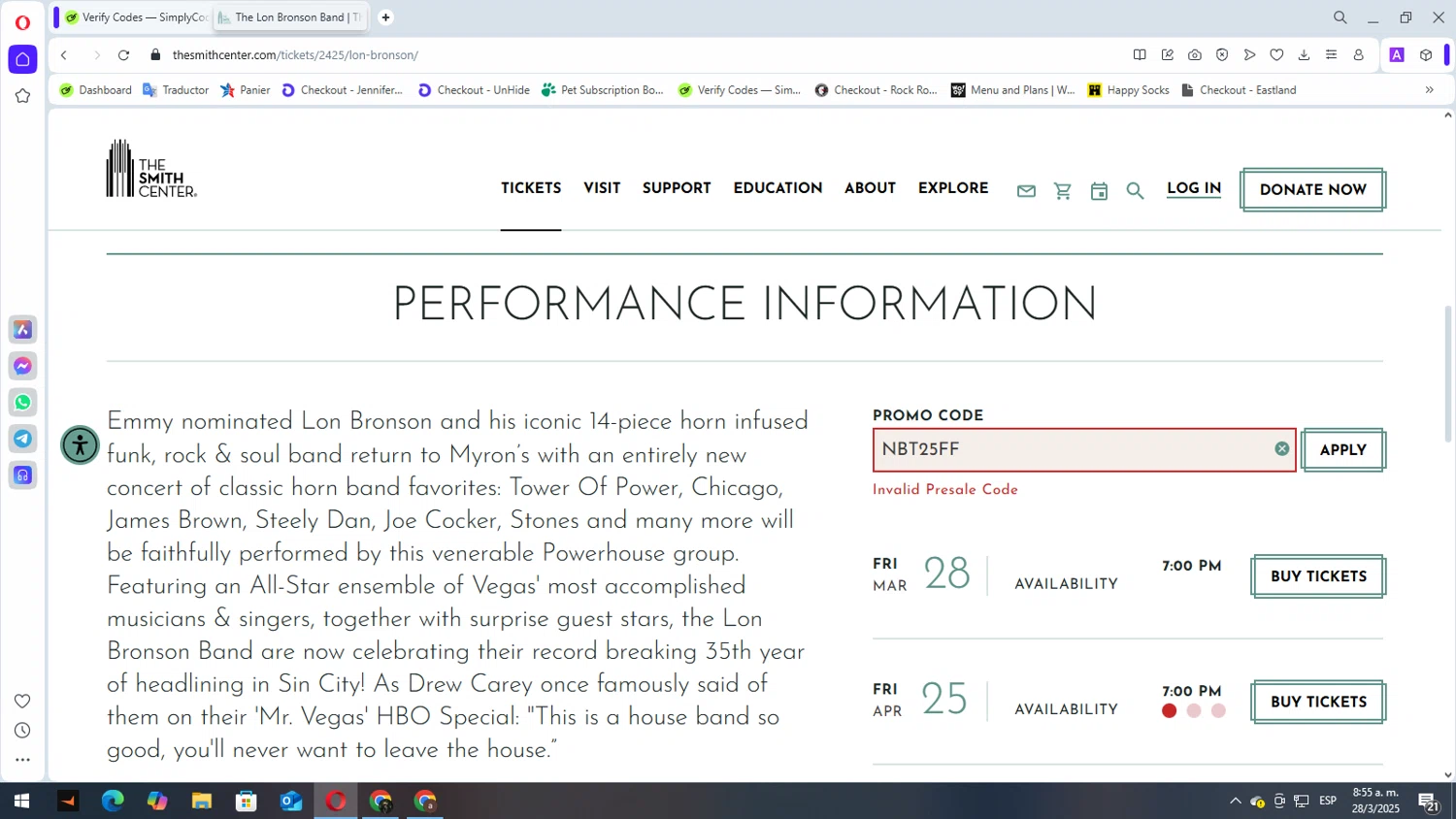The image size is (1456, 819).
Task: Open the VISIT menu
Action: point(602,188)
